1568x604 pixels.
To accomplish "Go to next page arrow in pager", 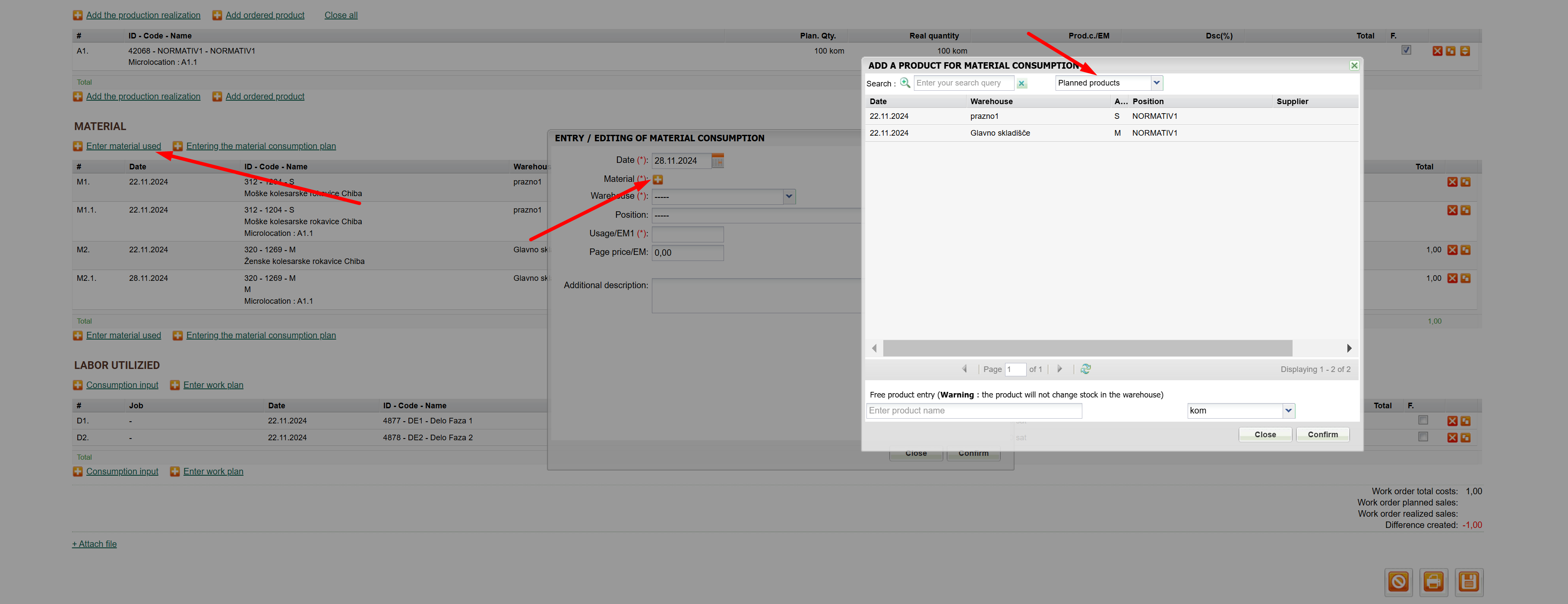I will click(1059, 369).
